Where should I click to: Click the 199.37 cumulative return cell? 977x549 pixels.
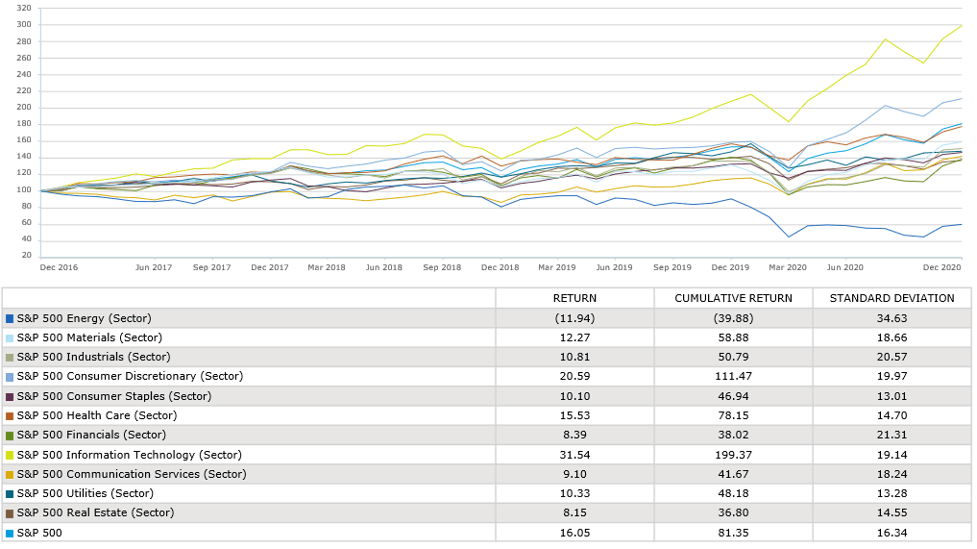point(733,454)
